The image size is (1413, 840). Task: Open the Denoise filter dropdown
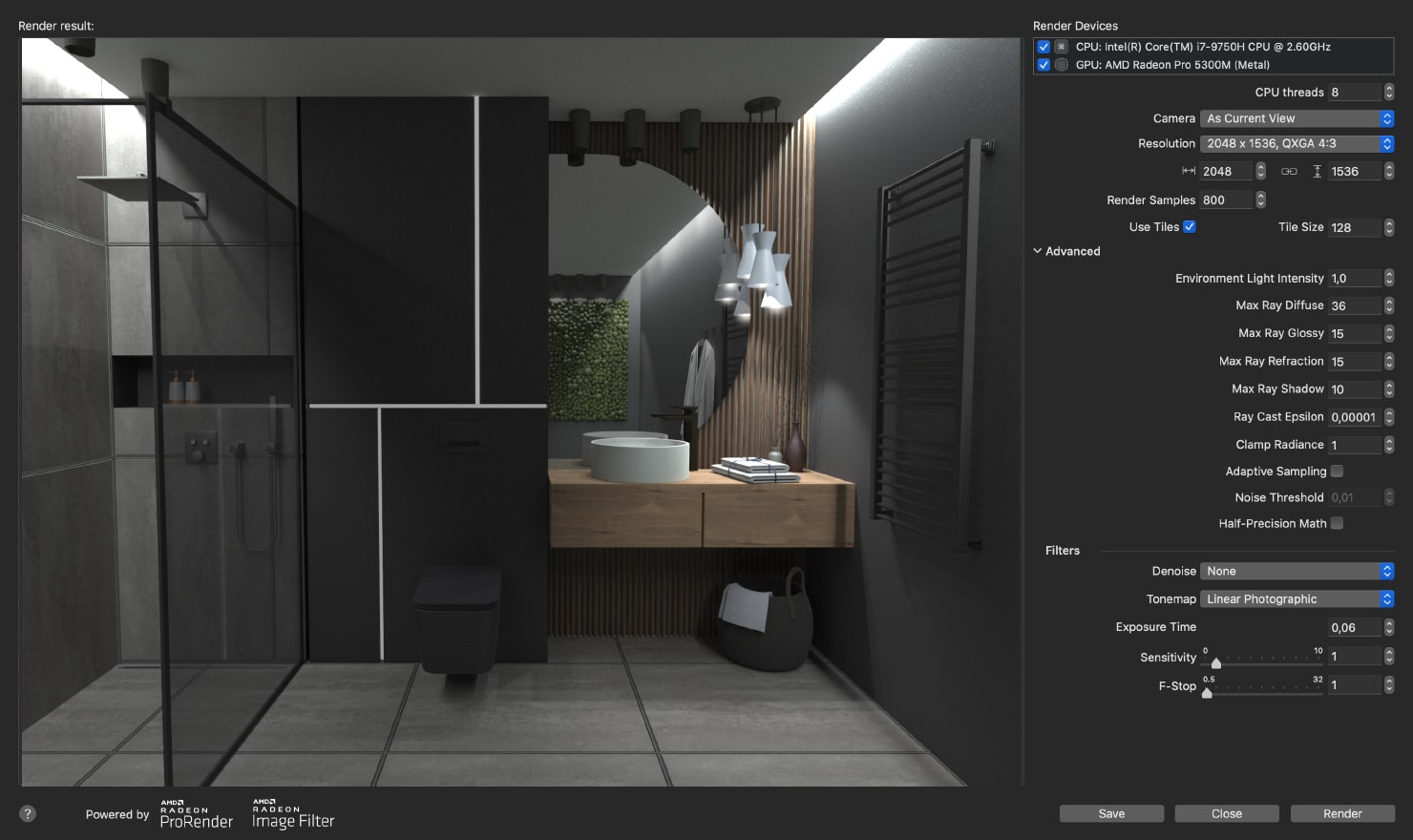[1296, 570]
